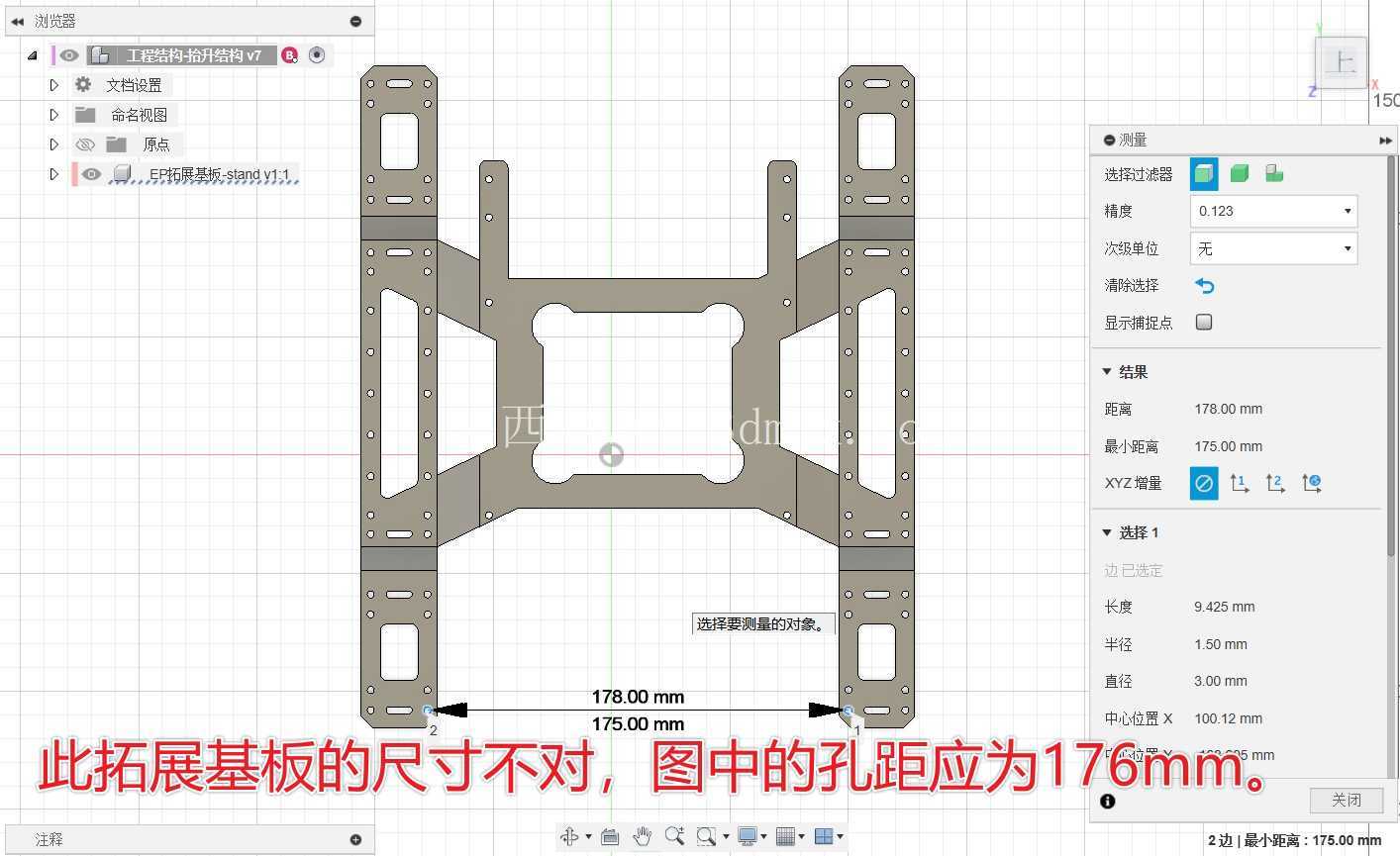
Task: Show the hidden Origin folder
Action: [x=85, y=144]
